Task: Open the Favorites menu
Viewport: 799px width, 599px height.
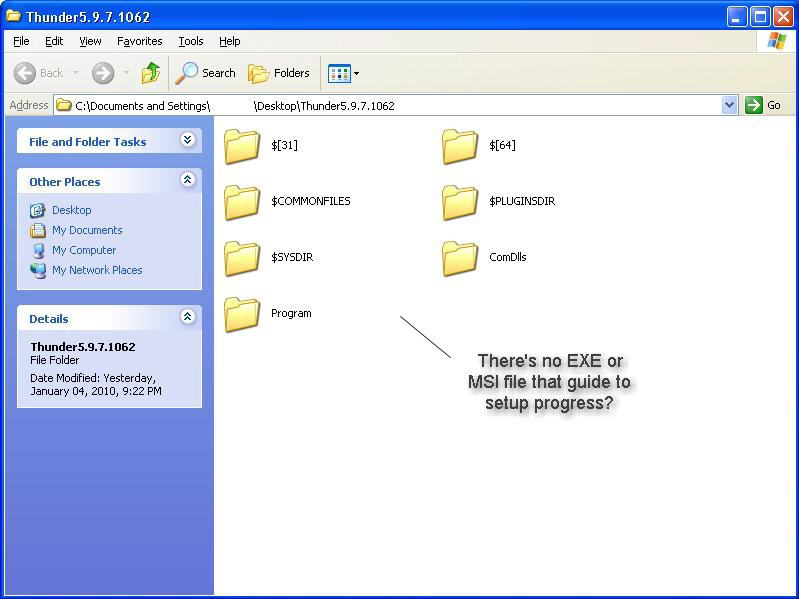Action: tap(139, 41)
